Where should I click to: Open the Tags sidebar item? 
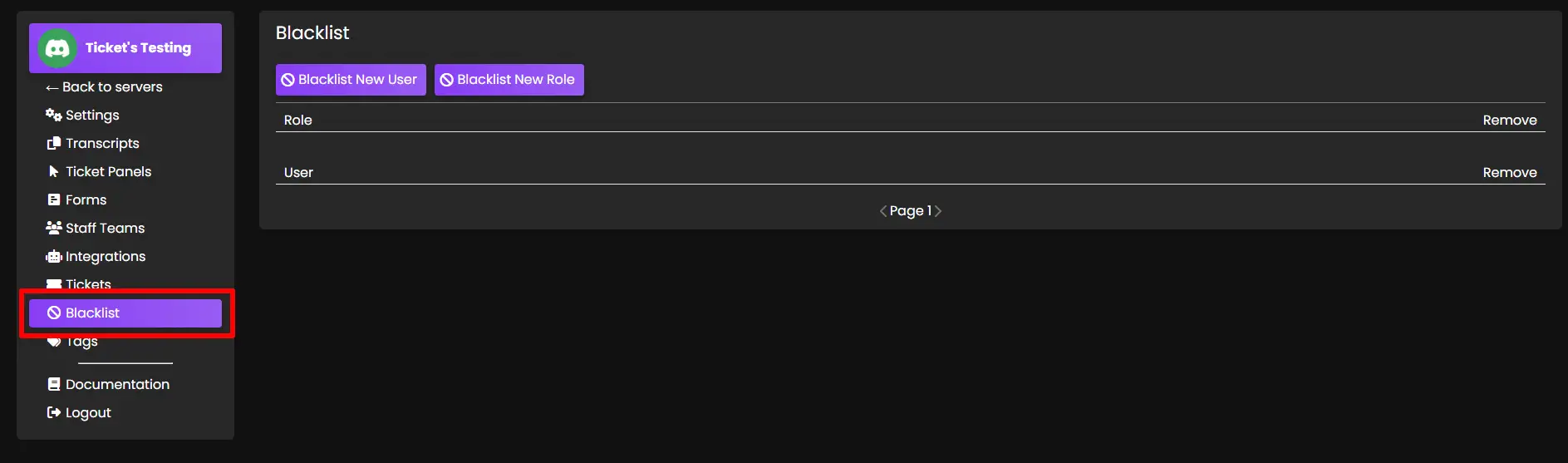[x=81, y=342]
